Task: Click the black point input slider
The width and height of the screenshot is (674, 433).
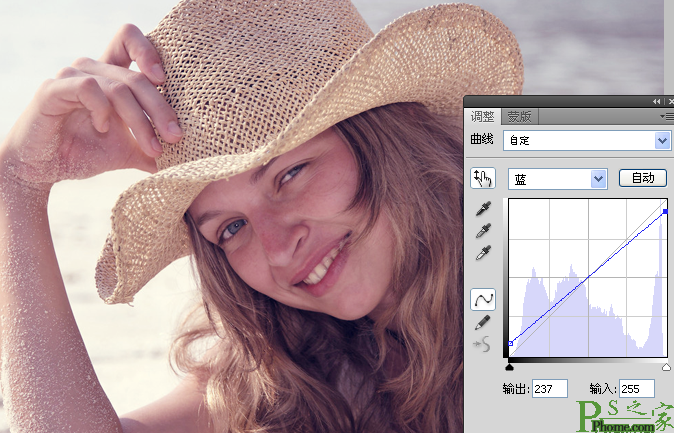Action: 510,367
